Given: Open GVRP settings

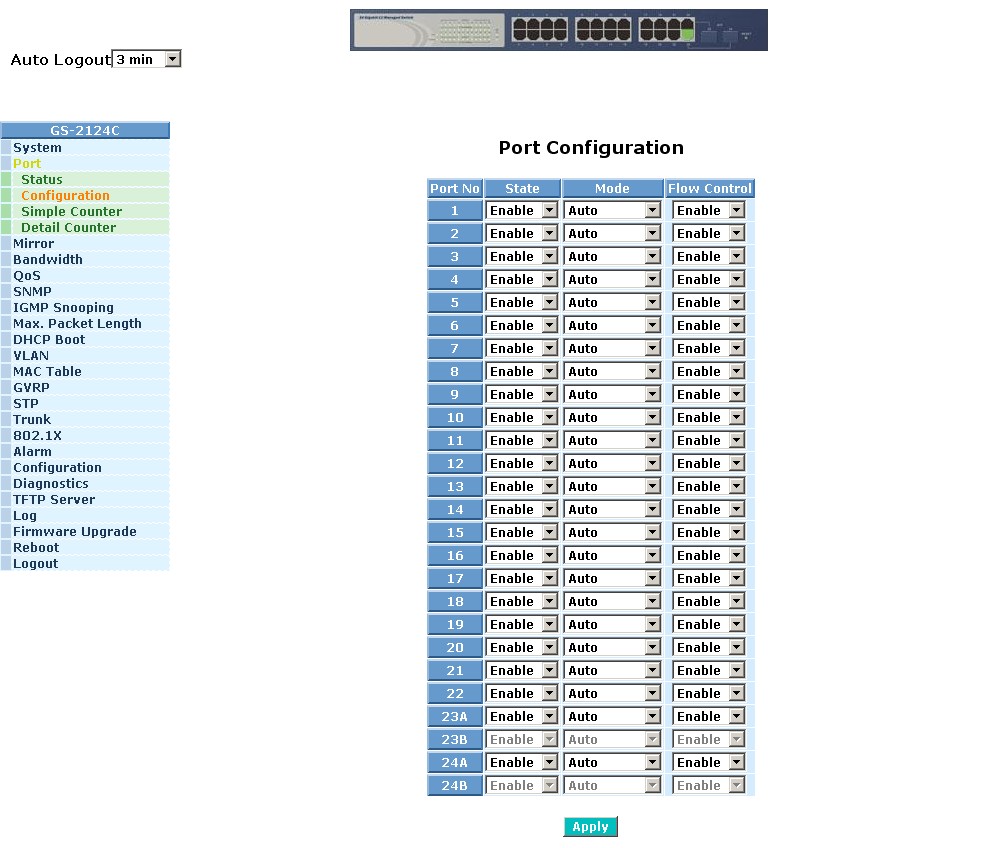Looking at the screenshot, I should coord(31,388).
